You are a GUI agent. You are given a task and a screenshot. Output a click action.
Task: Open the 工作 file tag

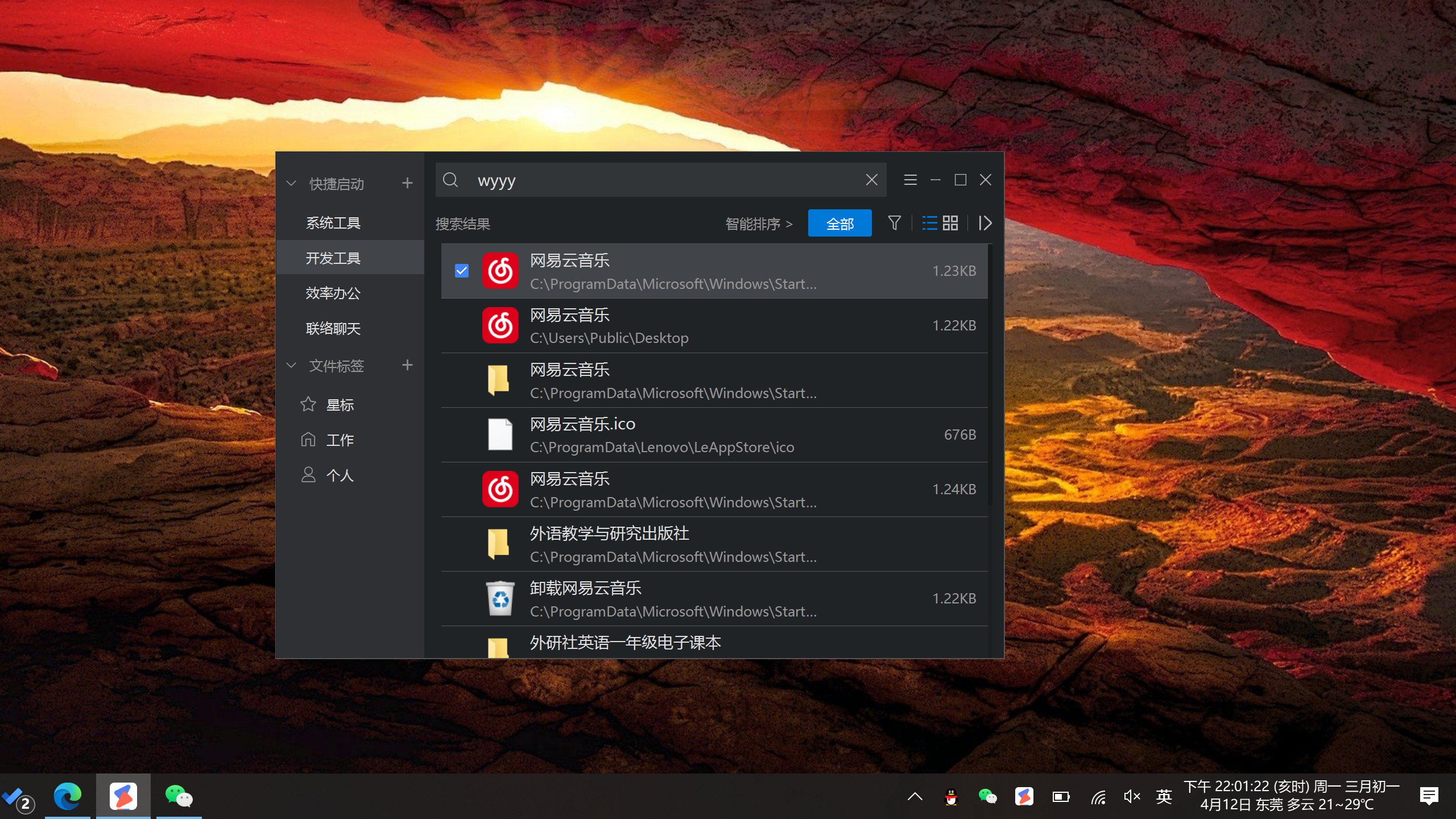[x=339, y=440]
